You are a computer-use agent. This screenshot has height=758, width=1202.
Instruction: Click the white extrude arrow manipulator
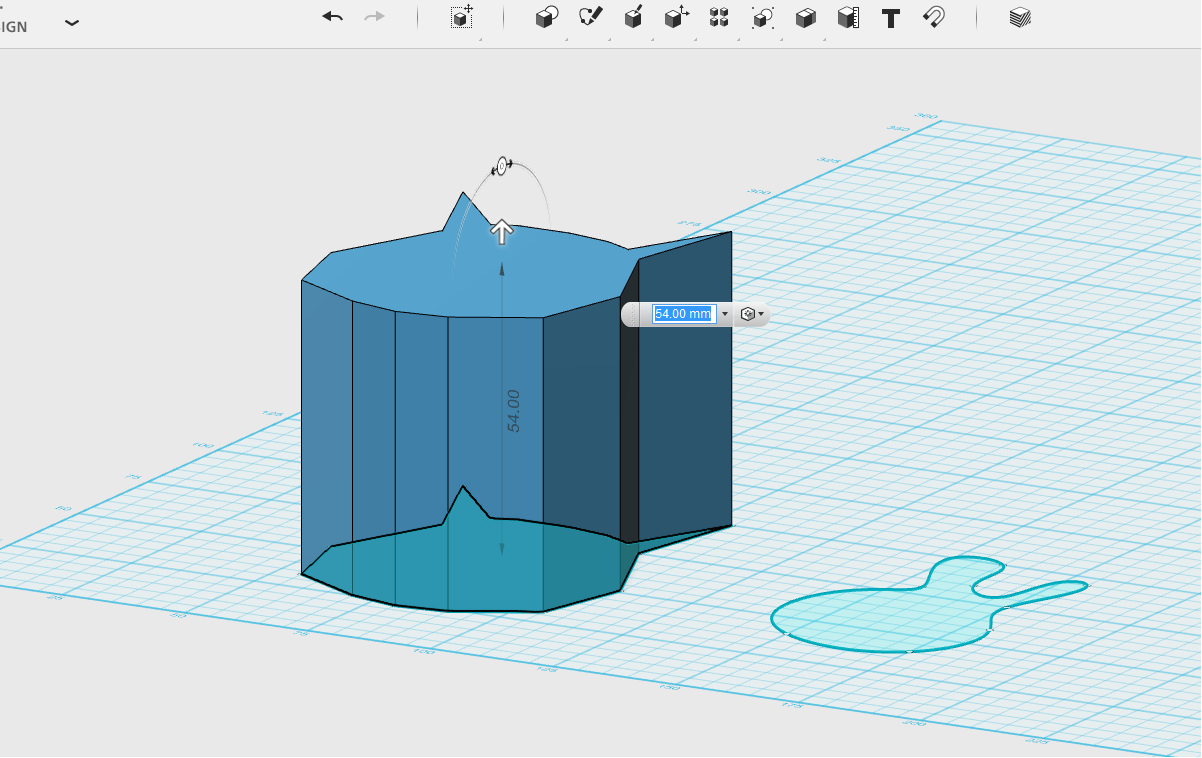502,232
